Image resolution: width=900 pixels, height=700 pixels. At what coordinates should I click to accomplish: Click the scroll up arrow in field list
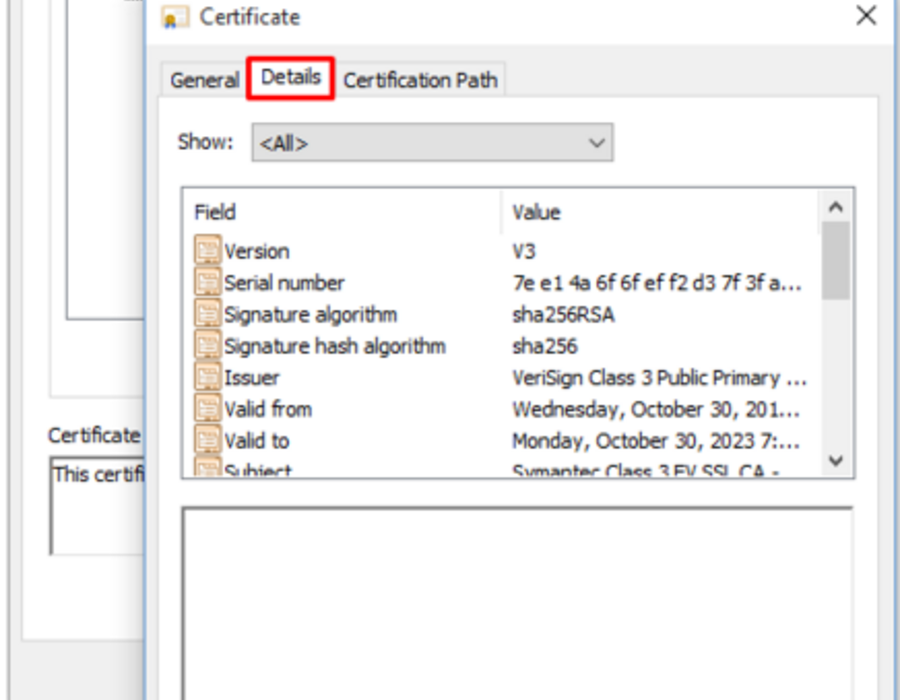tap(836, 207)
